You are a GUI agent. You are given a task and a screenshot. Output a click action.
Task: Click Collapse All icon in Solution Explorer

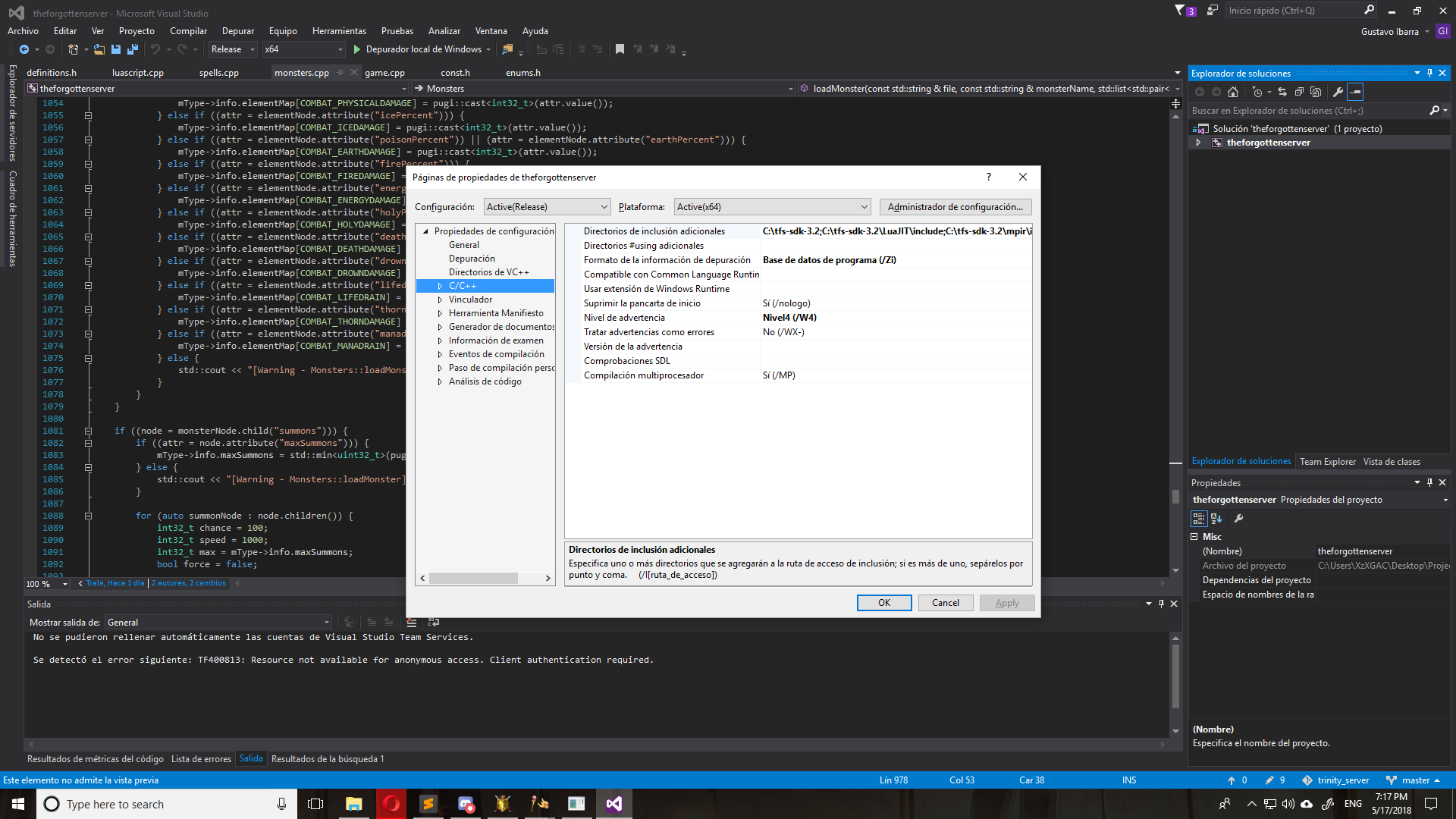(x=1299, y=92)
